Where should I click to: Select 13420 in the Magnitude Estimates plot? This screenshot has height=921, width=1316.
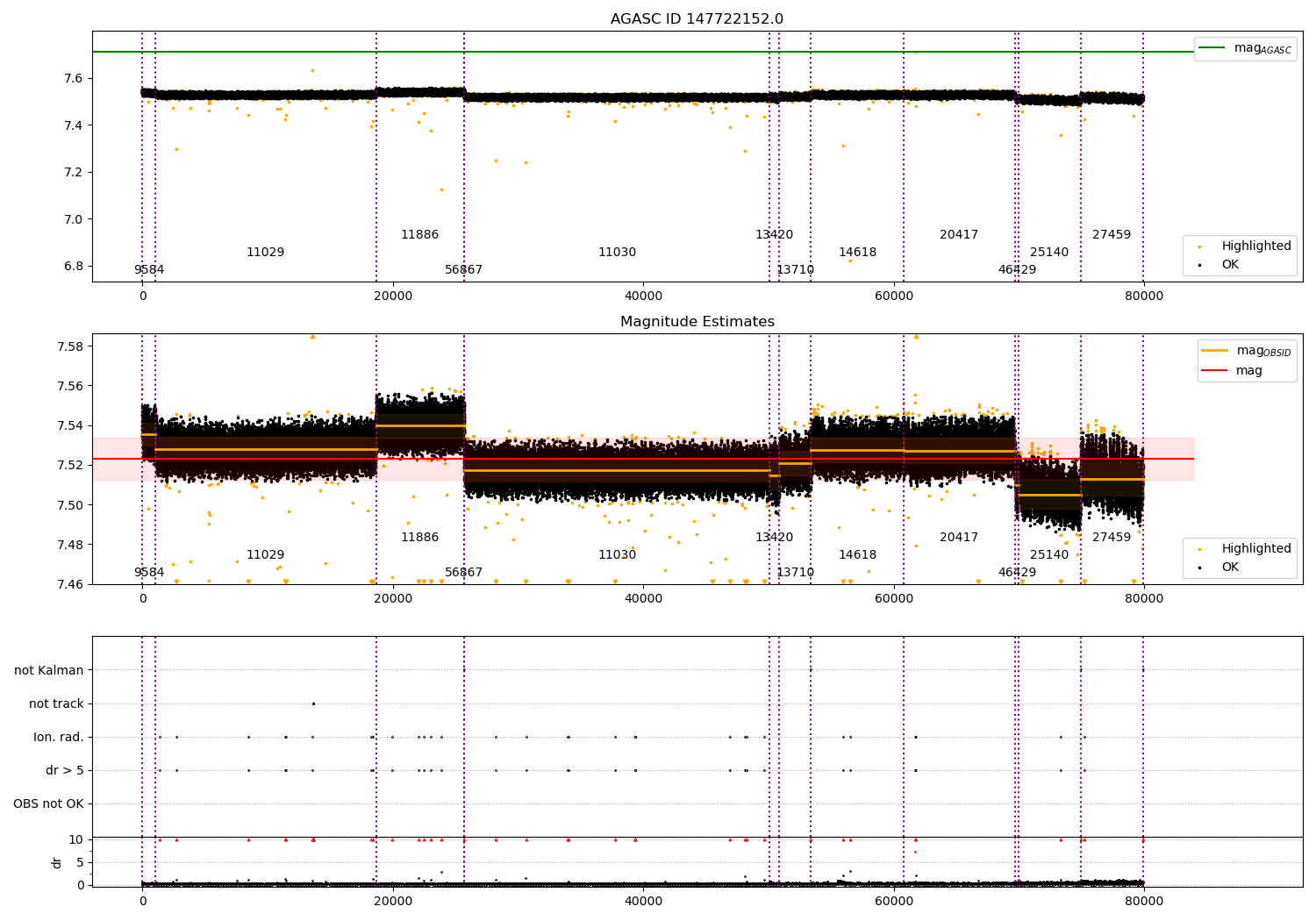(x=774, y=538)
